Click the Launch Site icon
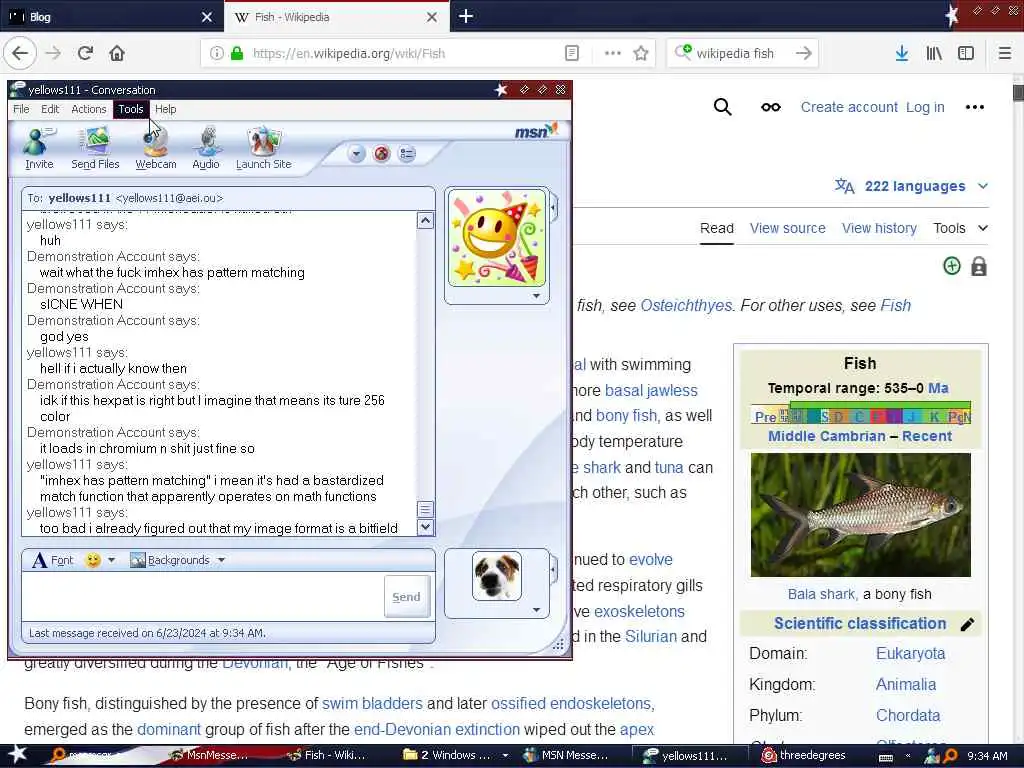1024x768 pixels. point(264,148)
